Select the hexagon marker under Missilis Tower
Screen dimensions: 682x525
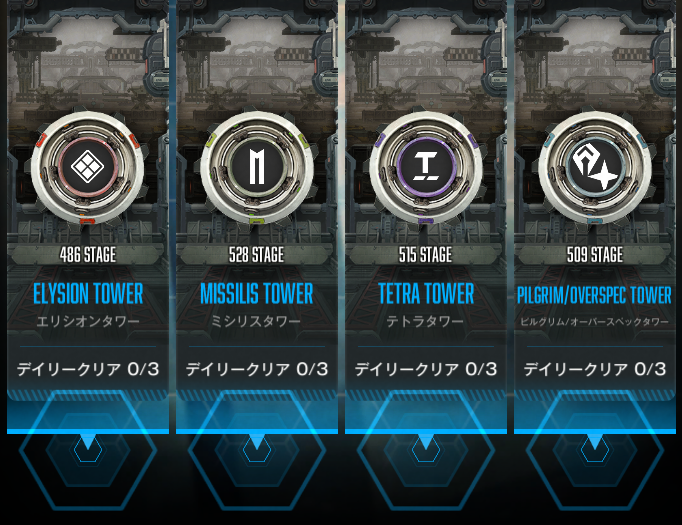coord(257,450)
